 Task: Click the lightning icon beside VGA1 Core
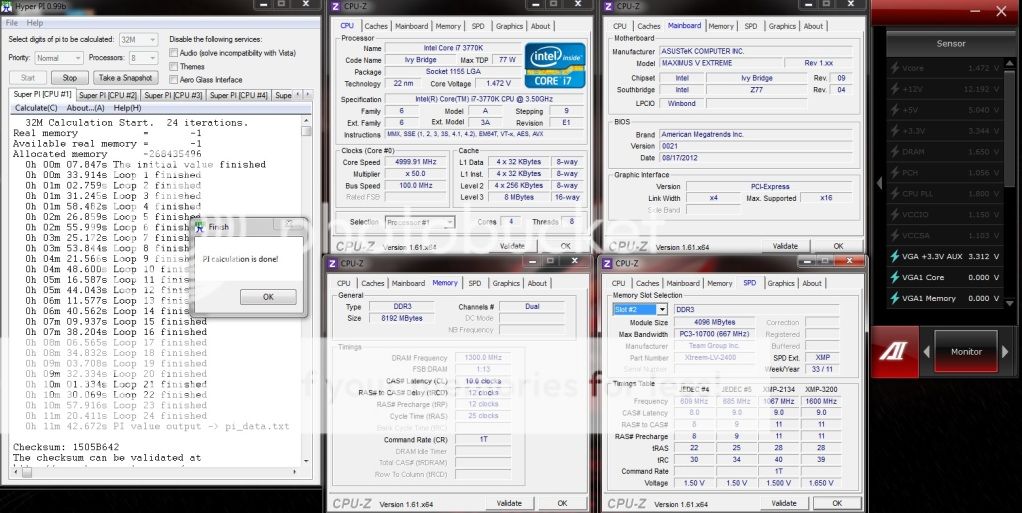[895, 277]
